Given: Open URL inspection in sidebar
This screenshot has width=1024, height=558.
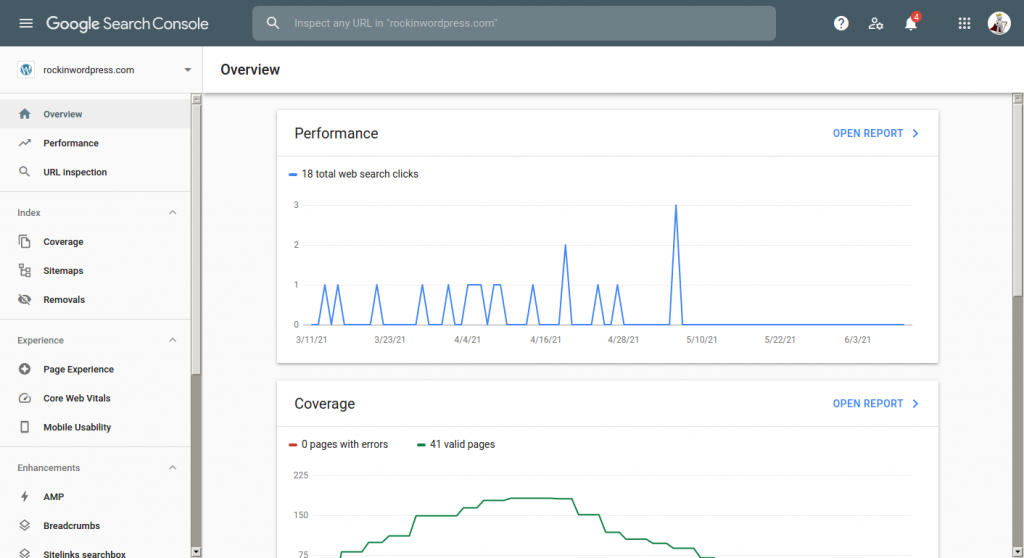Looking at the screenshot, I should [95, 172].
